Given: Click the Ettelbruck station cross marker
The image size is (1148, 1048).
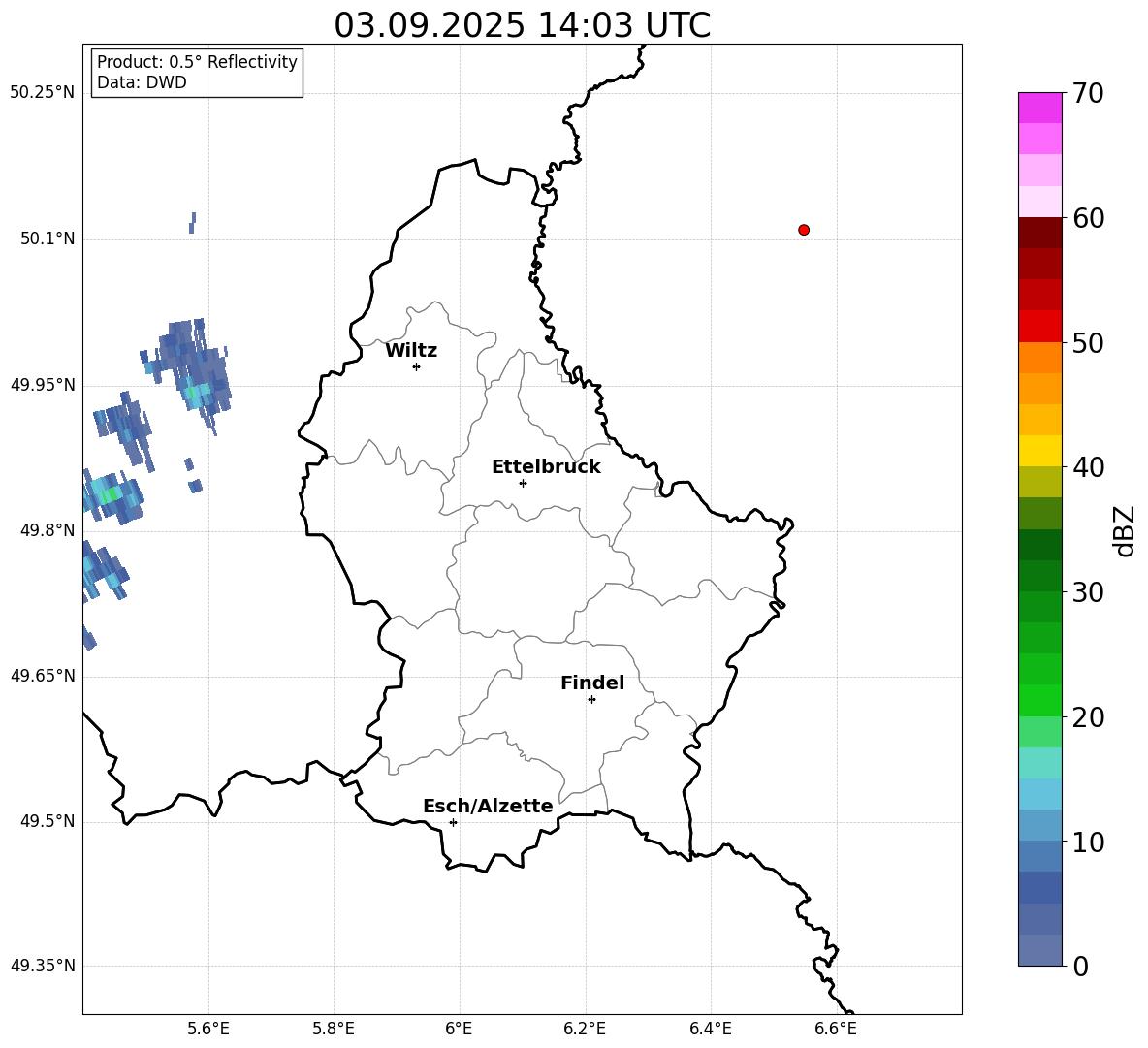Looking at the screenshot, I should (523, 483).
